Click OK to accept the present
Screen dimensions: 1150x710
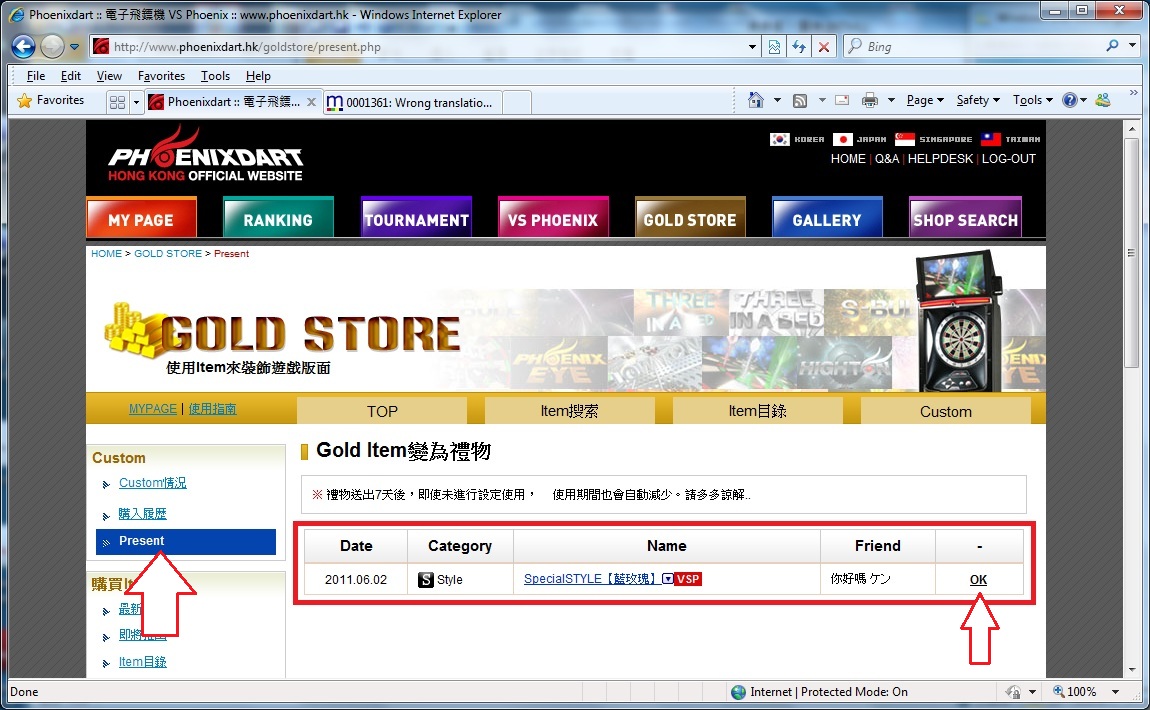coord(978,579)
